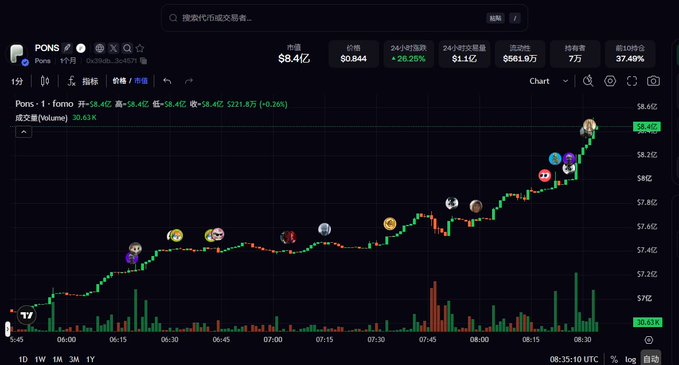Copy the contract address with copy icon
The image size is (679, 365).
point(144,61)
